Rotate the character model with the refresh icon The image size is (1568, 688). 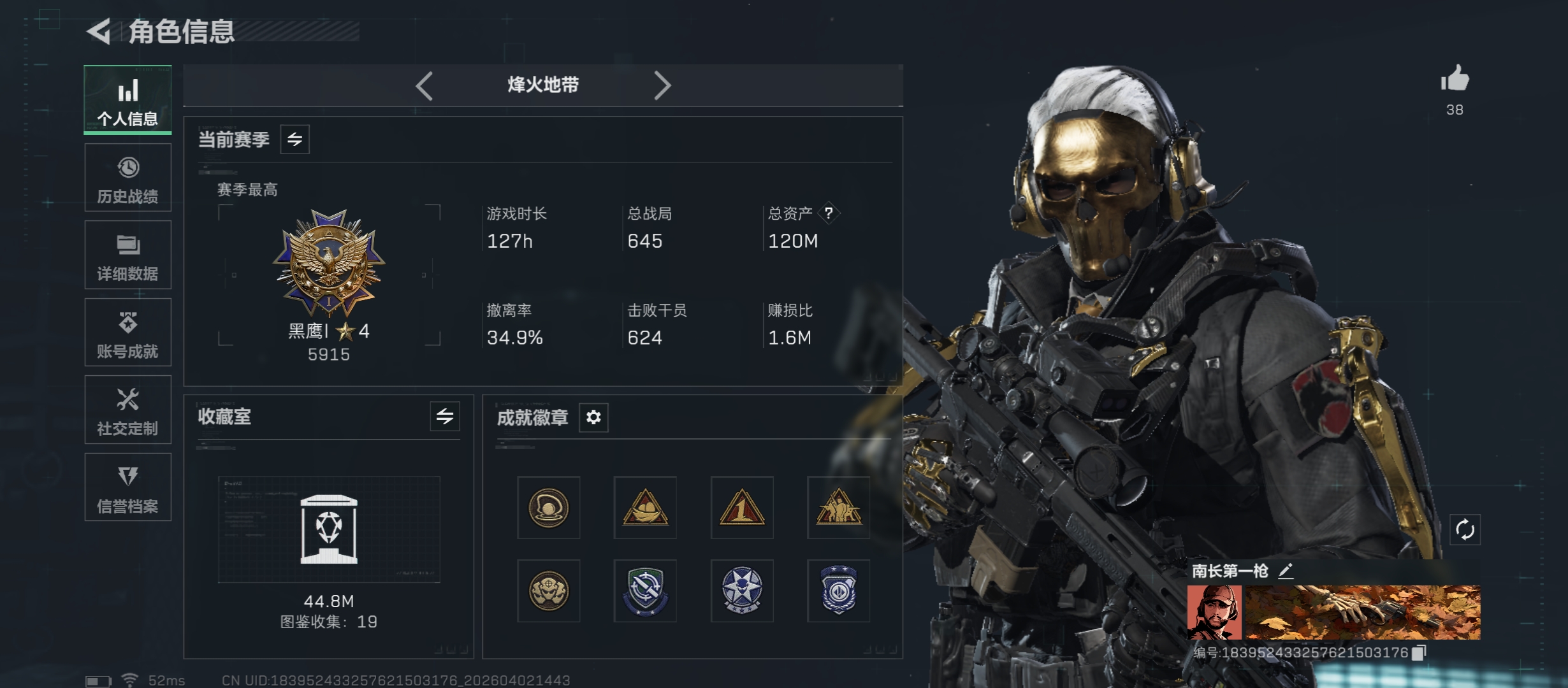click(x=1465, y=529)
